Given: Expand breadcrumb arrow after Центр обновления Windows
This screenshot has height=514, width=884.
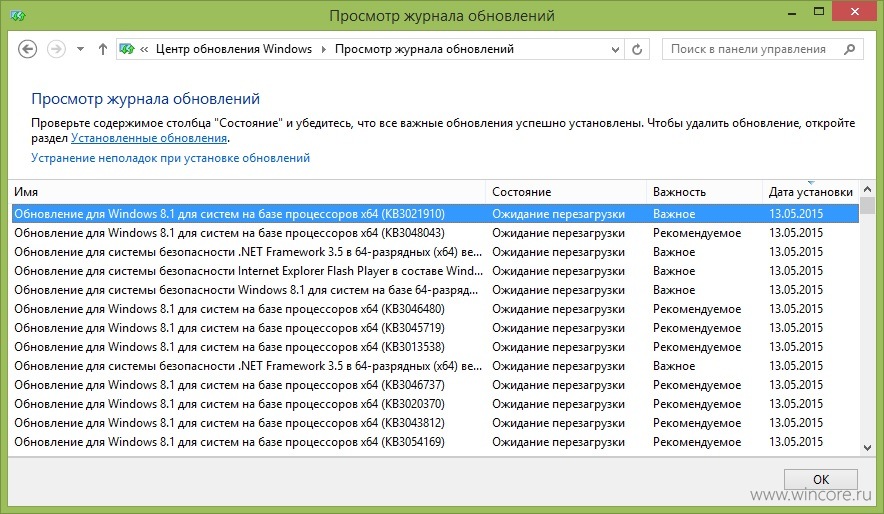Looking at the screenshot, I should coord(324,50).
